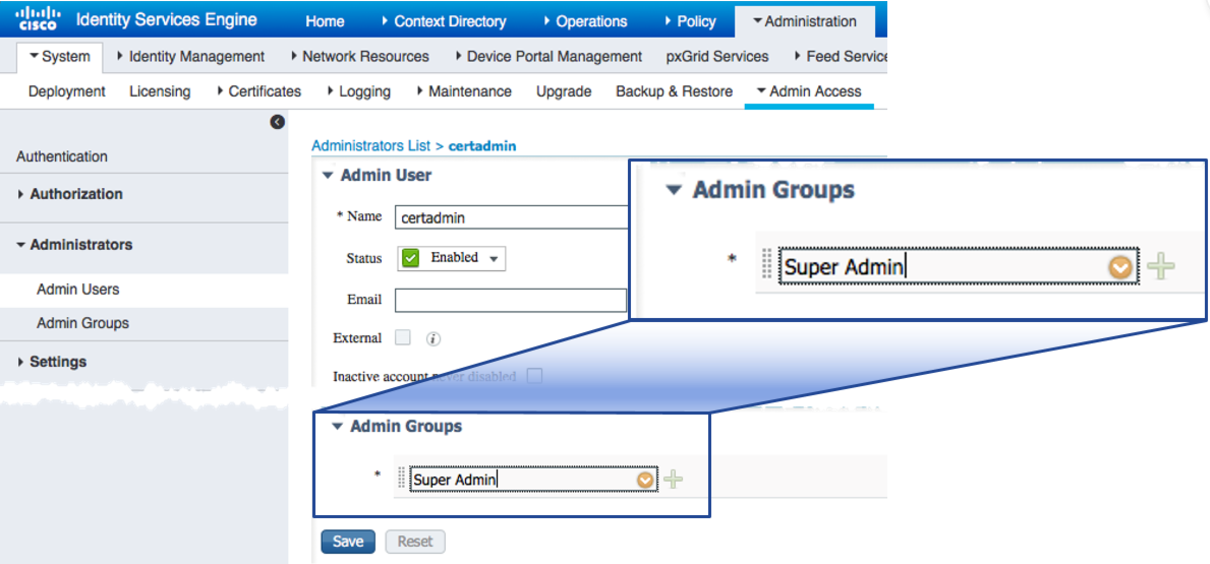1210x564 pixels.
Task: Open the Upgrade page
Action: click(x=564, y=91)
